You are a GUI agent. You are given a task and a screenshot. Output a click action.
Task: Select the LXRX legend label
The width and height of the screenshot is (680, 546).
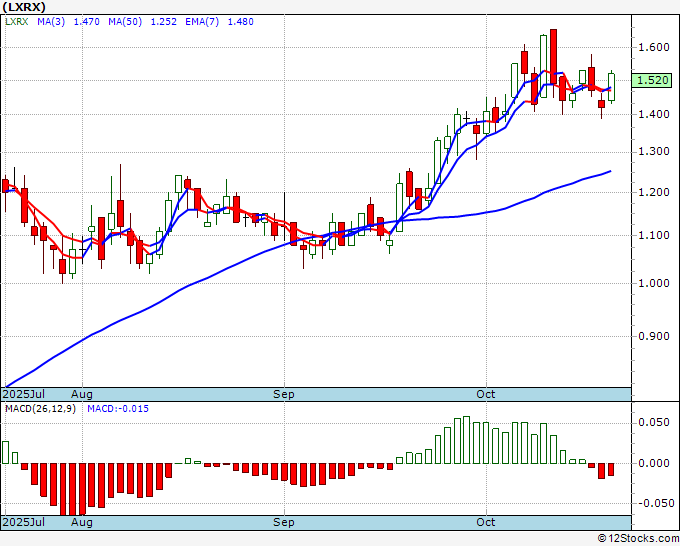pos(16,22)
